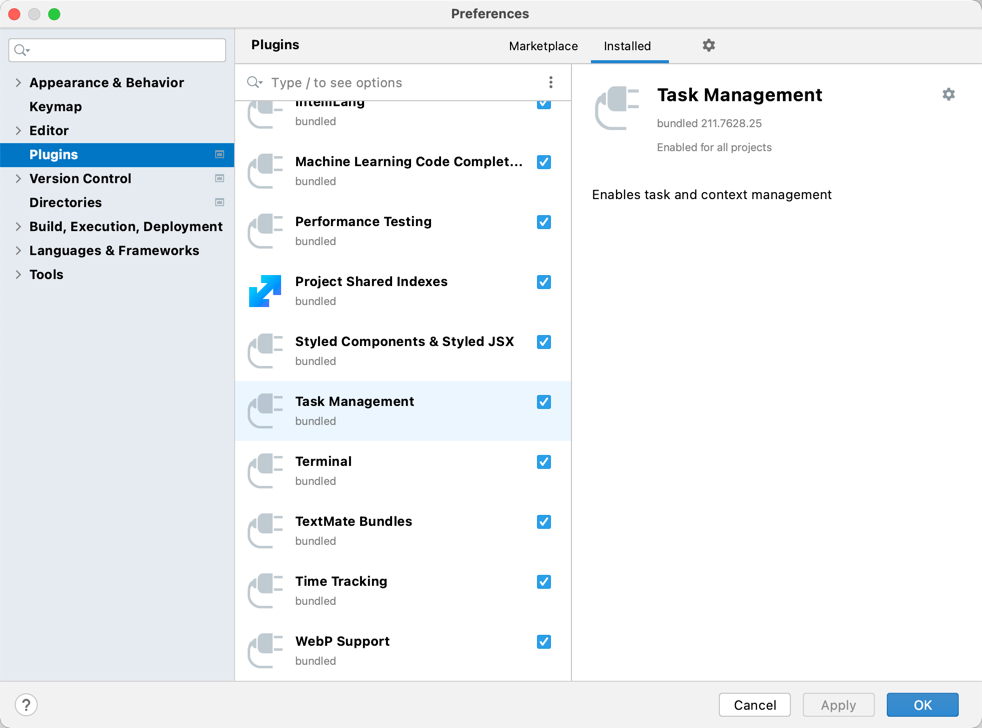Open the plugins options gear next to Installed
Screen dimensions: 982x728
tap(708, 46)
